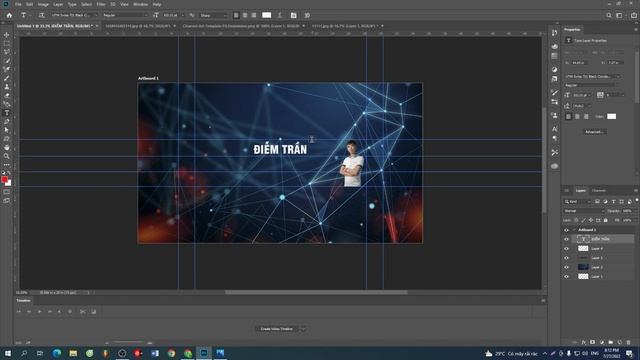Select the Eraser tool
The height and width of the screenshot is (360, 640).
[x=7, y=95]
